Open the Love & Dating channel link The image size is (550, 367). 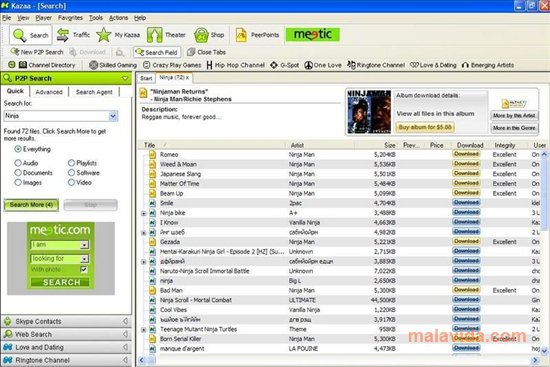433,65
